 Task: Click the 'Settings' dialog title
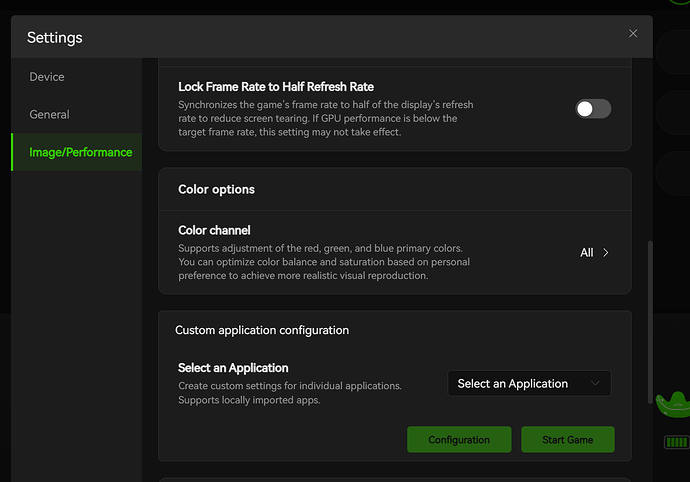(55, 37)
